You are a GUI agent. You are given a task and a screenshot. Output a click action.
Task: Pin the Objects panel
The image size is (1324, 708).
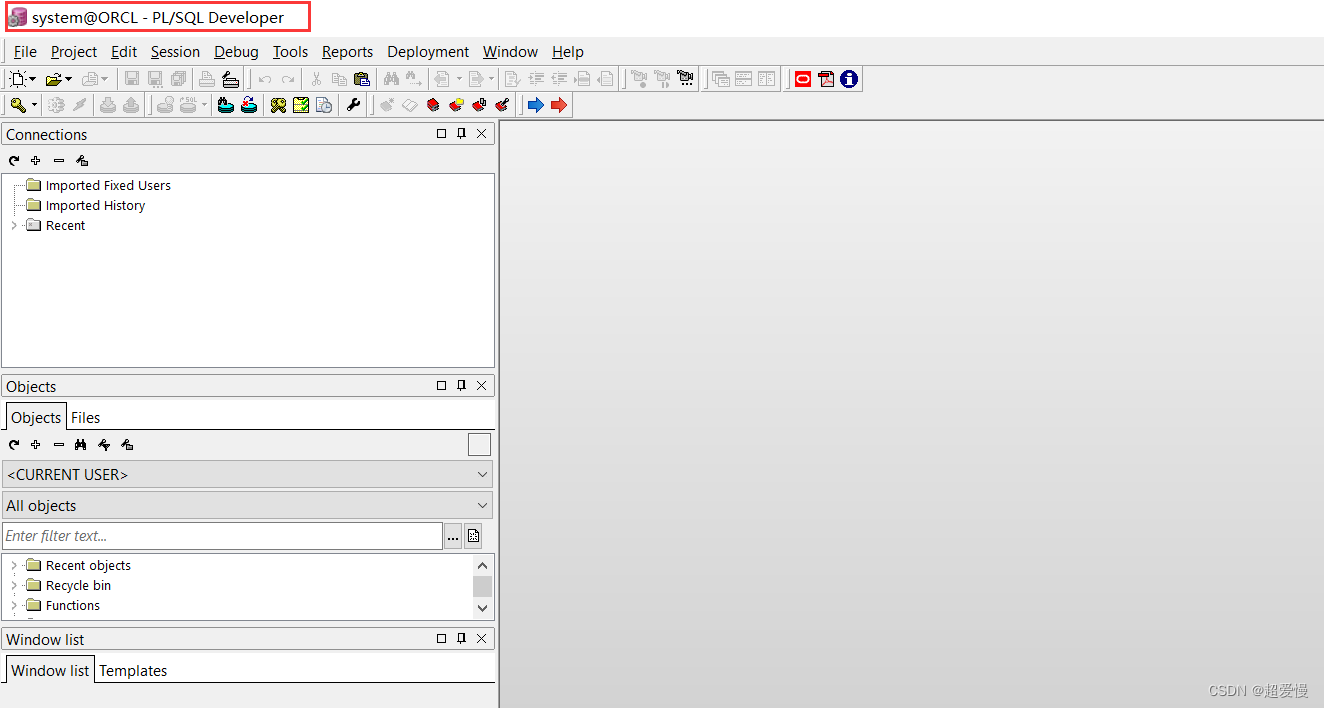[x=461, y=386]
